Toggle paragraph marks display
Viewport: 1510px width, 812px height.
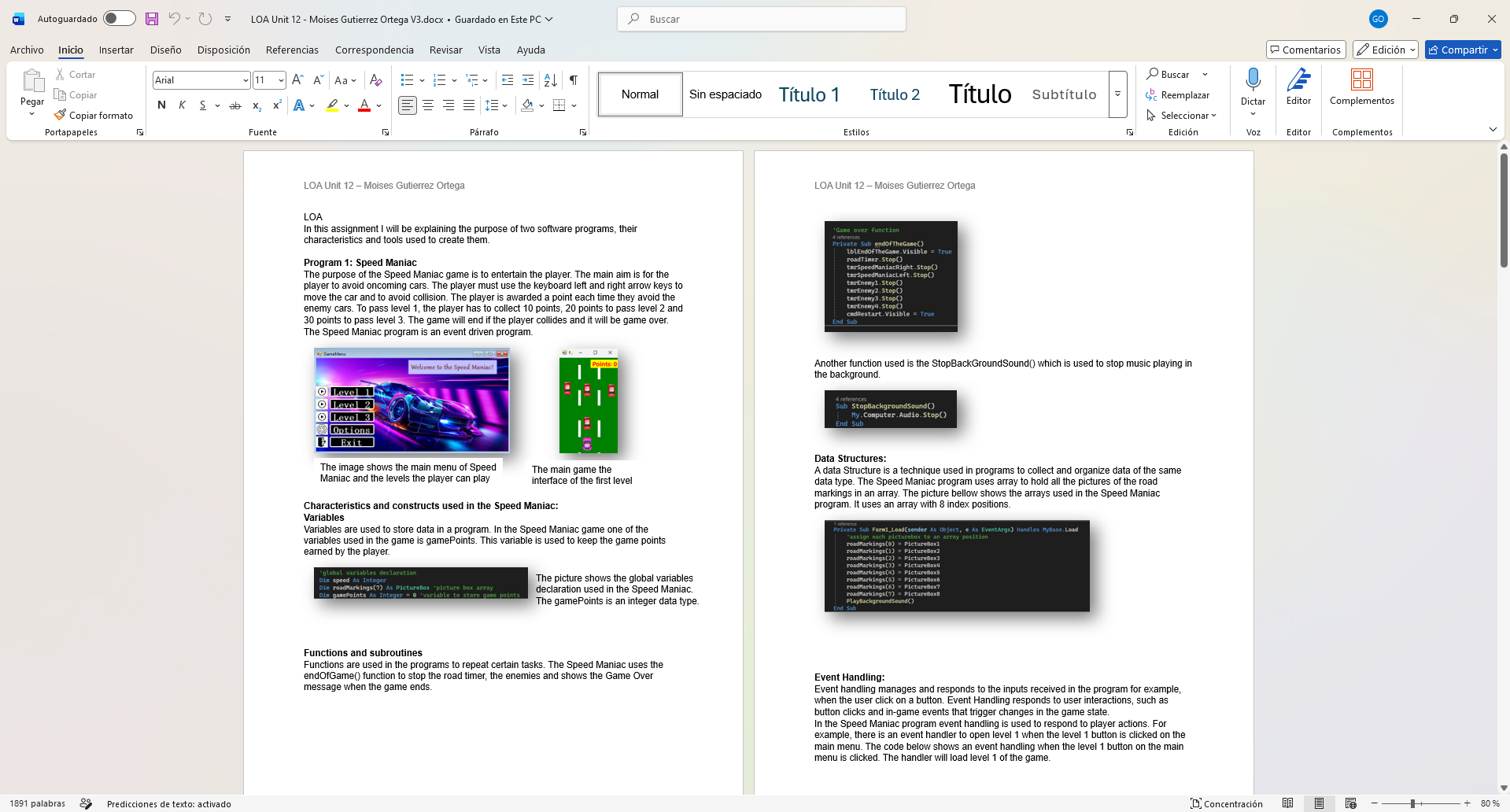point(574,80)
